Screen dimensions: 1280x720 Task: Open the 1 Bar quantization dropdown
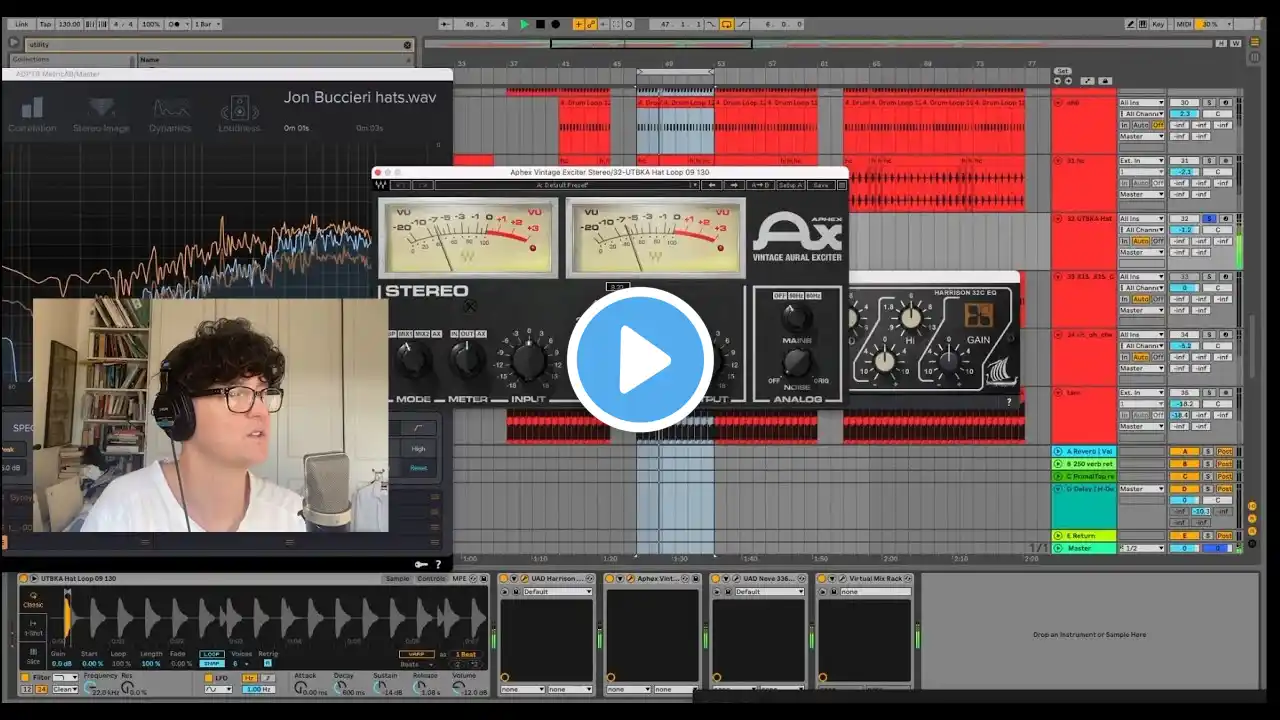207,24
